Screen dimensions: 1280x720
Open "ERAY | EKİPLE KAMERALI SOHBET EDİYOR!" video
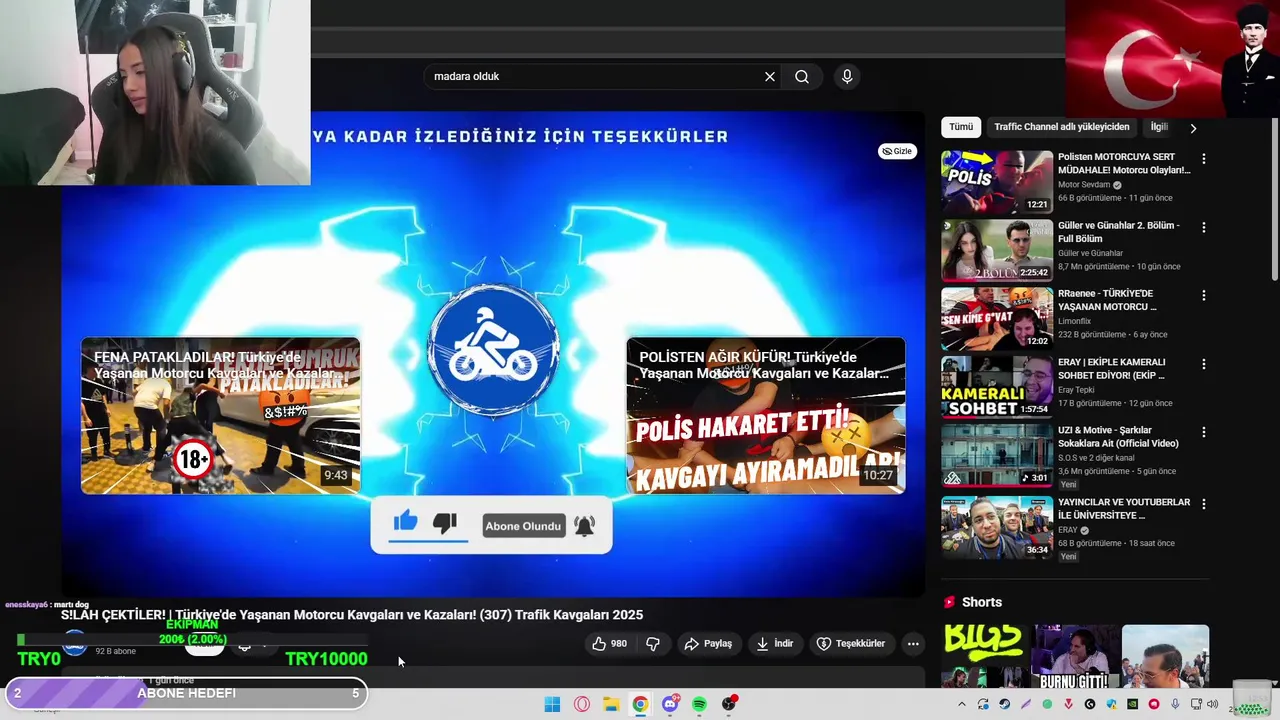[1111, 368]
